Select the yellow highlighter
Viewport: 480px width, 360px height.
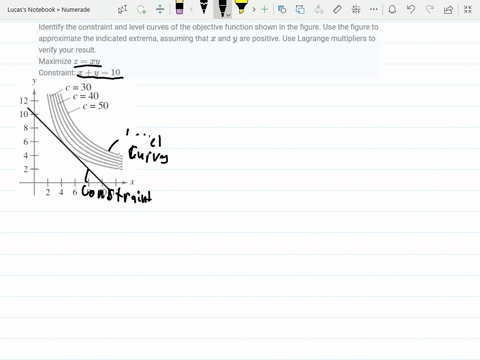(x=241, y=7)
